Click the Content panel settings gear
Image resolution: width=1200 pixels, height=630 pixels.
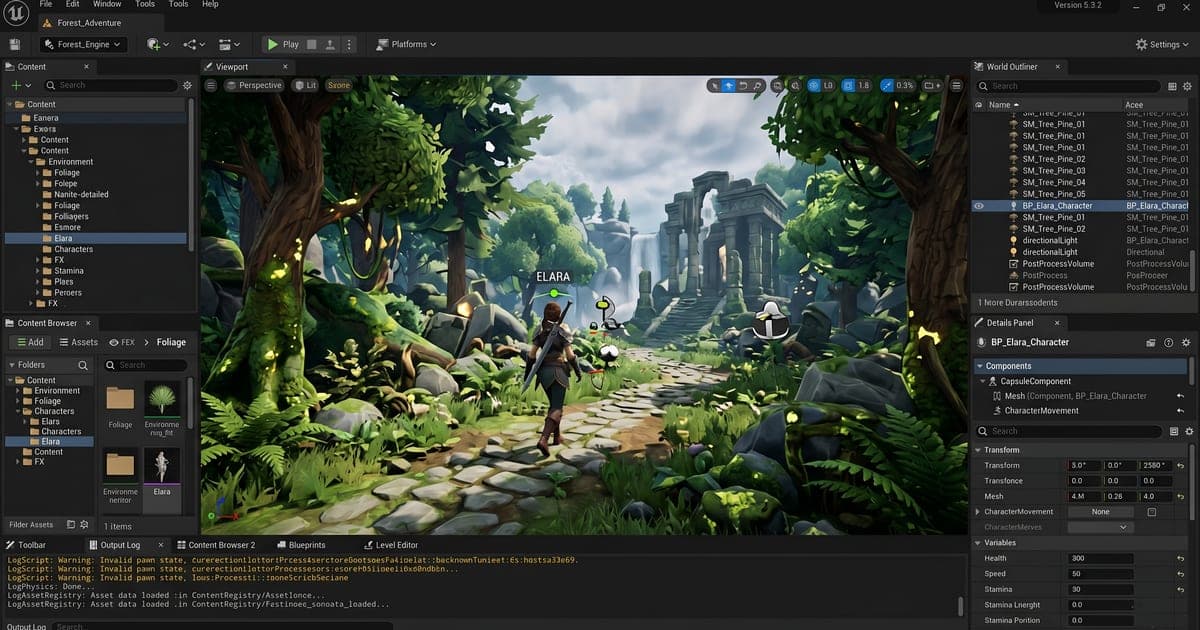187,86
